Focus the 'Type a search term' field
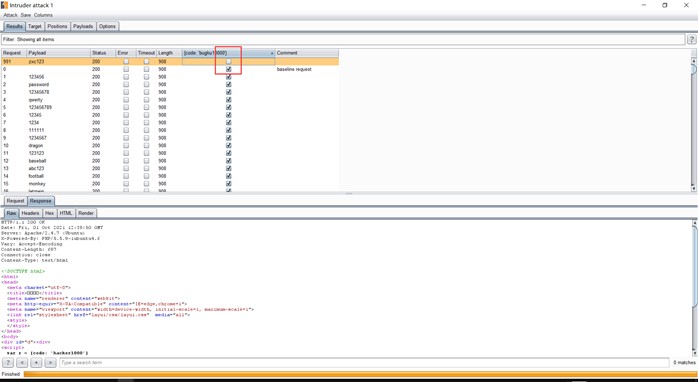The width and height of the screenshot is (698, 382). (x=364, y=363)
